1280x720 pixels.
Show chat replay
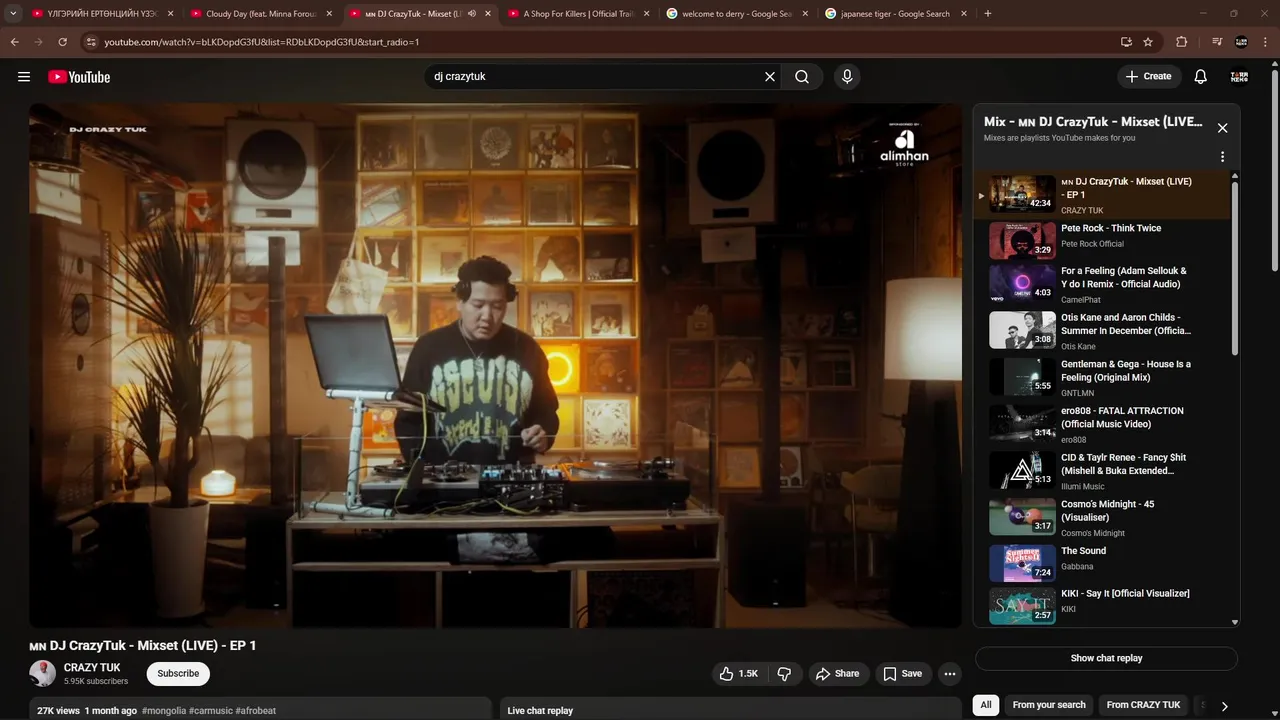pos(1106,658)
